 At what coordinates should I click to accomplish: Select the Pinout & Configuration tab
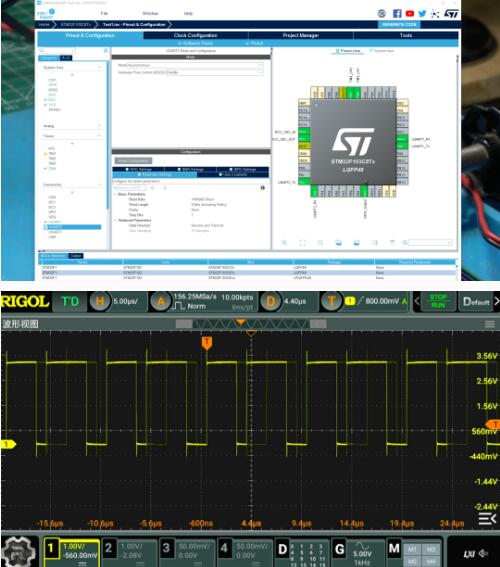pos(90,35)
